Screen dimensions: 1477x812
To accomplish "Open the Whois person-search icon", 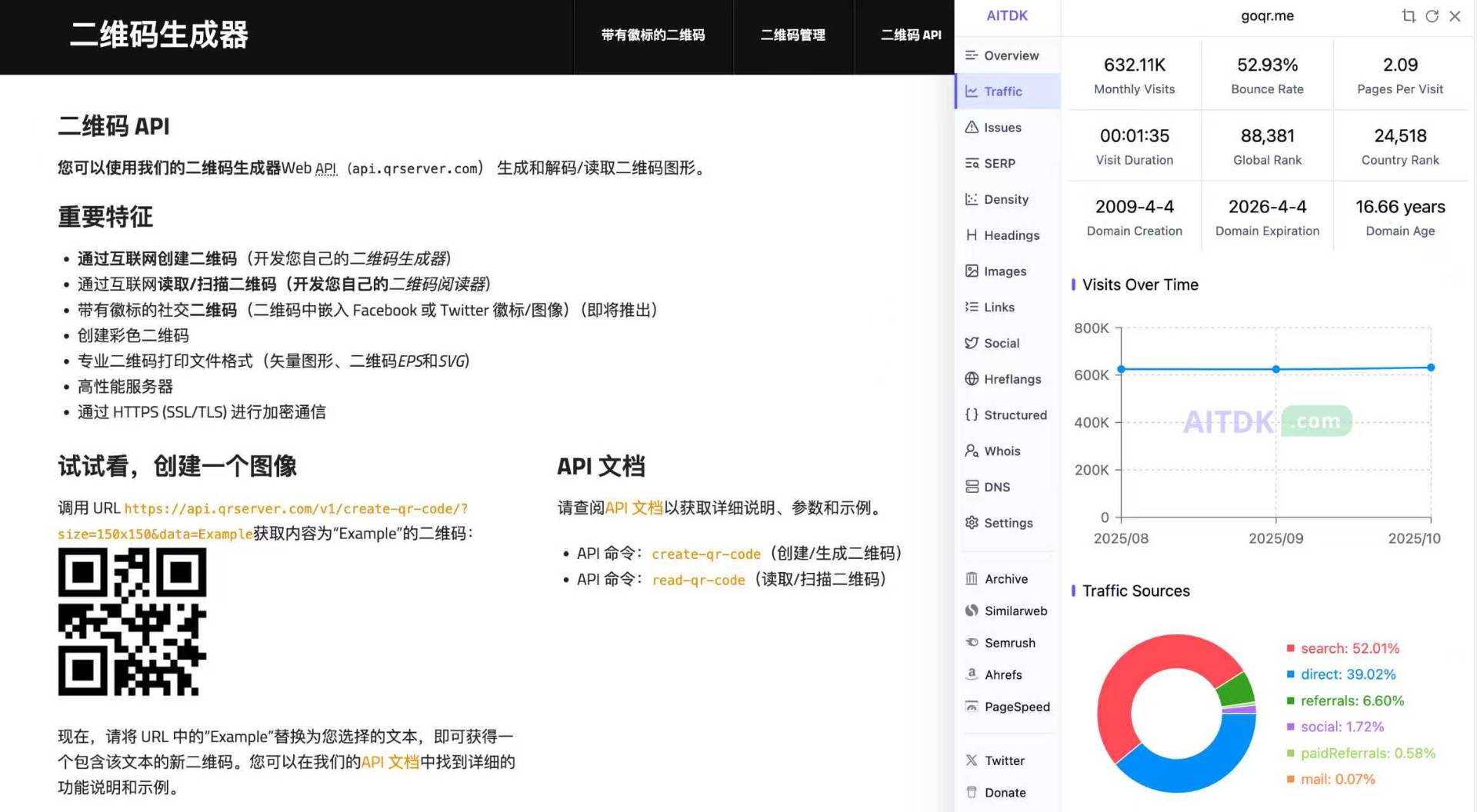I will point(972,451).
